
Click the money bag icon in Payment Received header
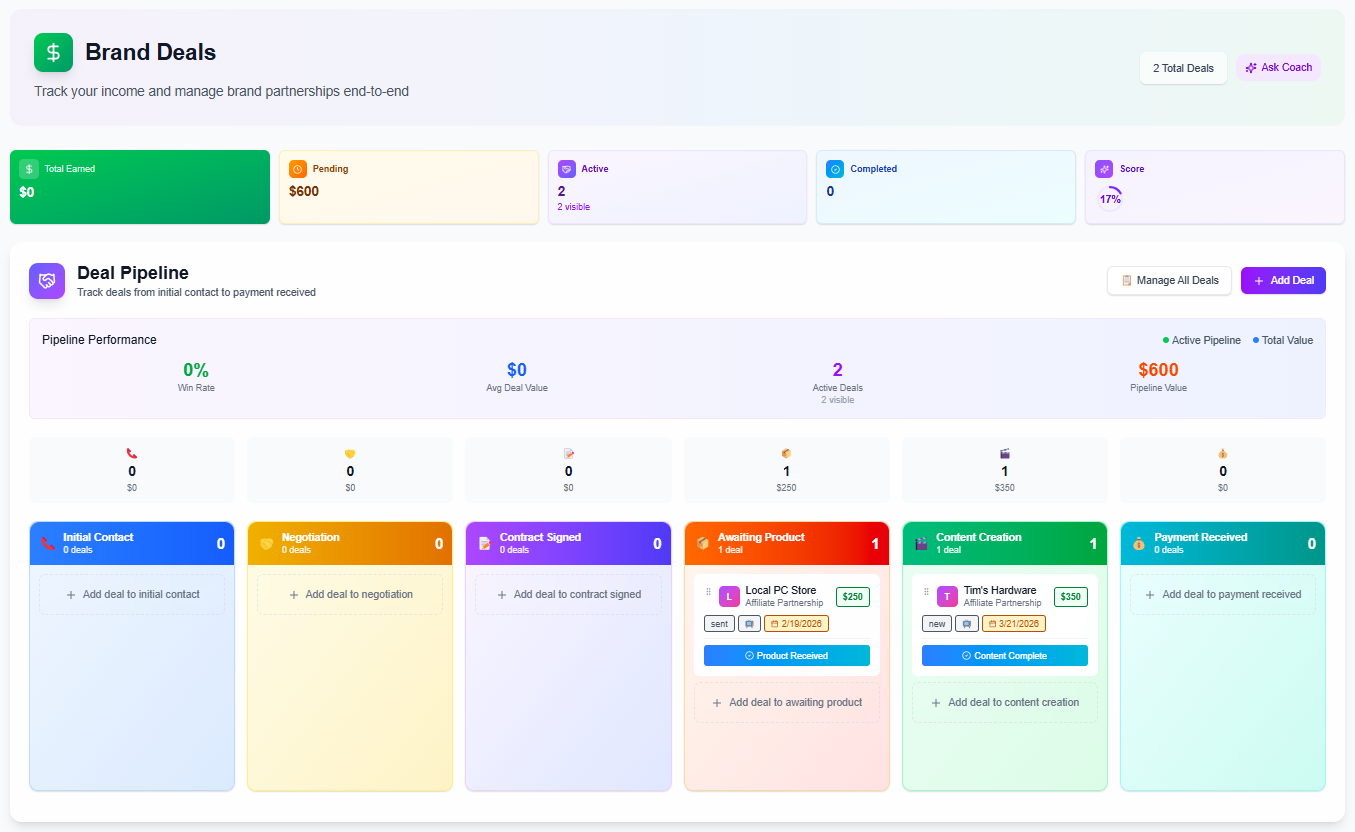1139,544
